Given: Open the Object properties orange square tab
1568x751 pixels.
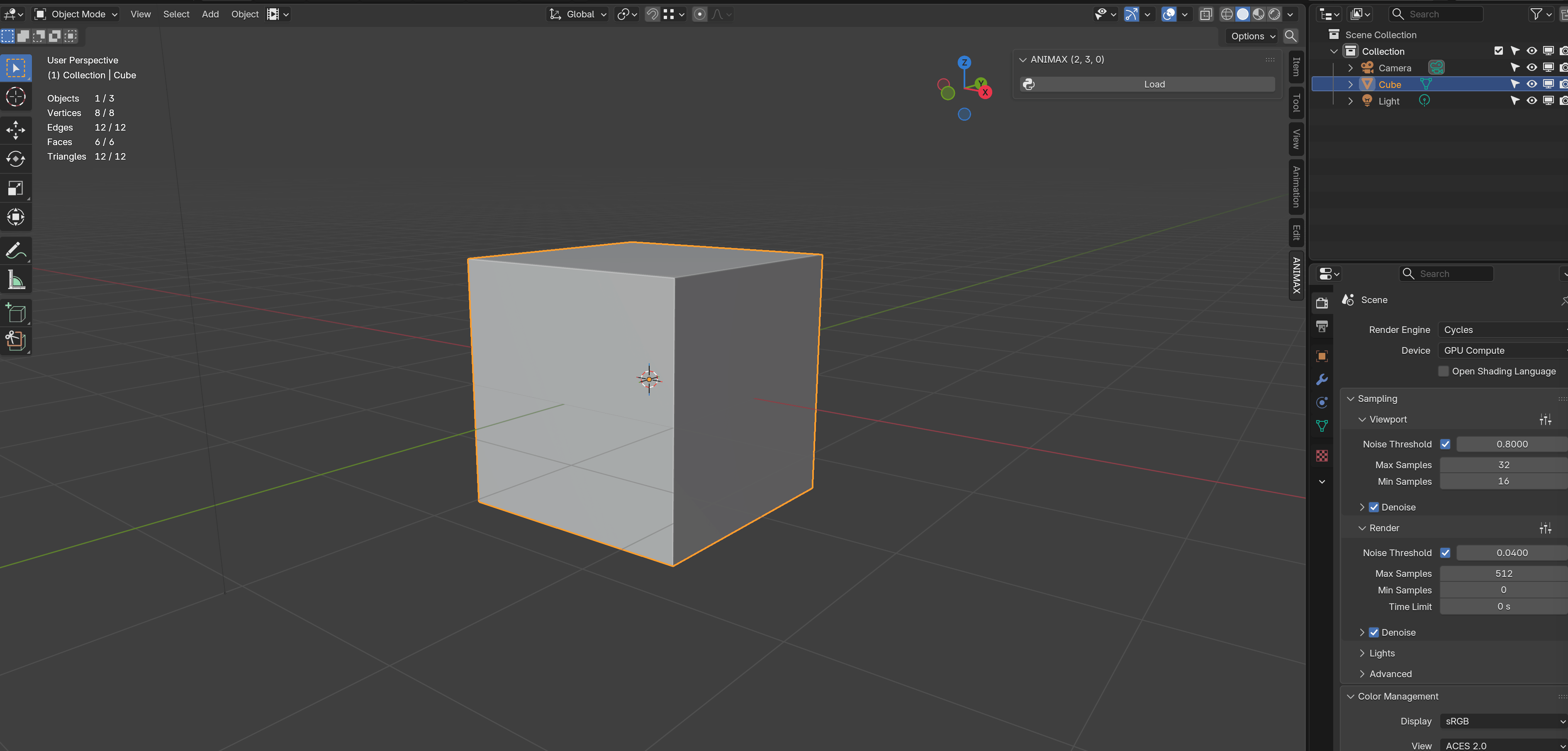Looking at the screenshot, I should [1322, 356].
